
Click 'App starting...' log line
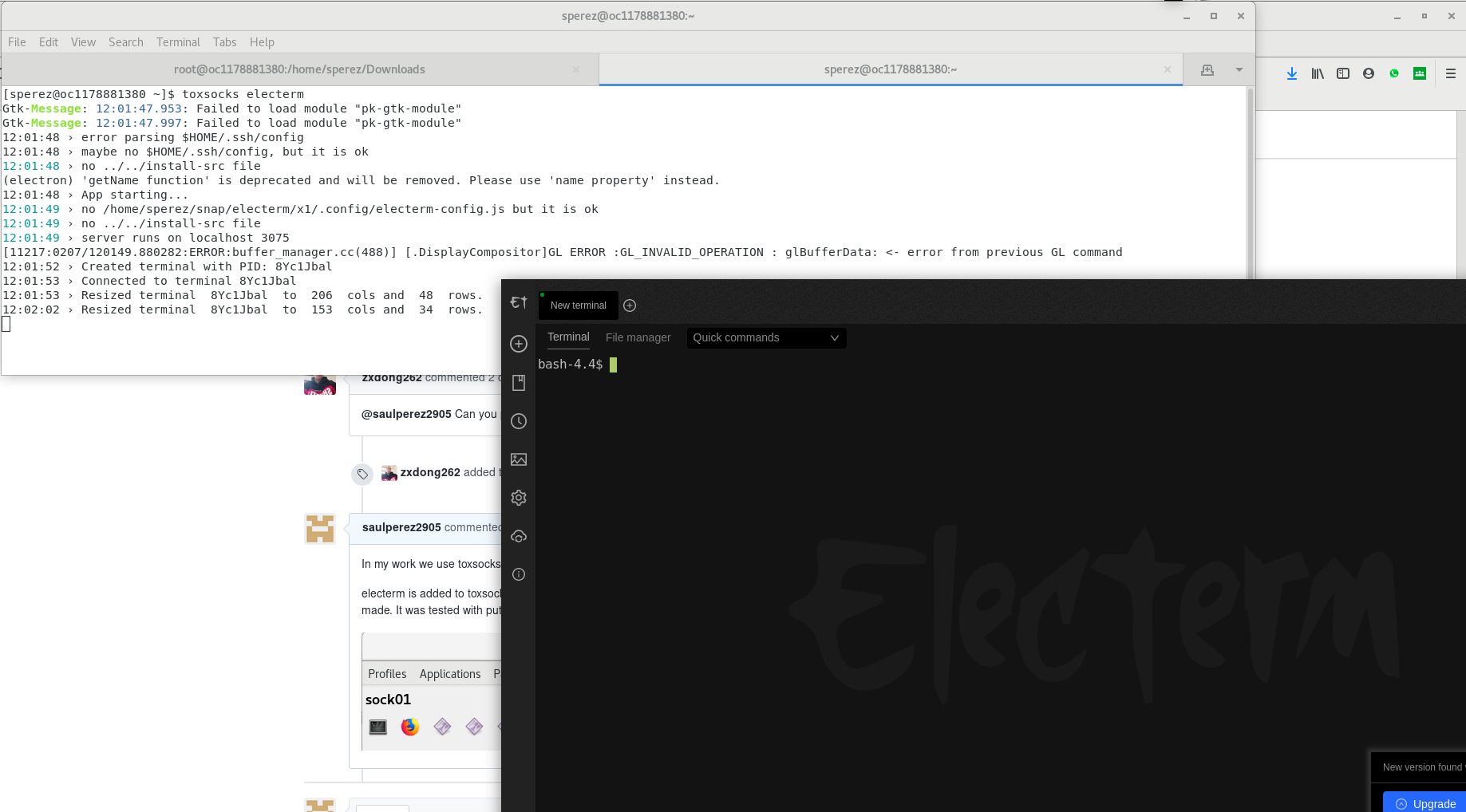pos(135,195)
